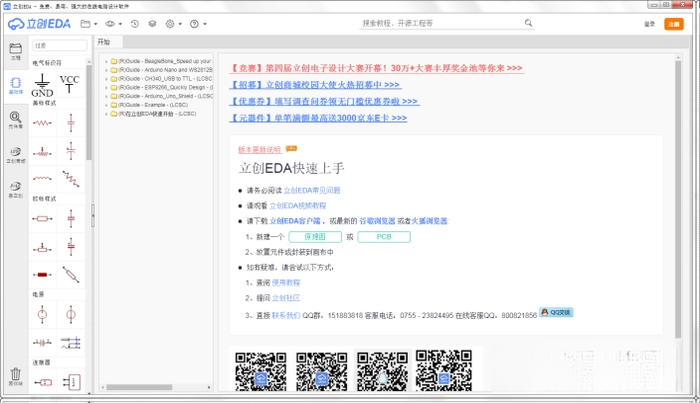
Task: Expand the Arduino_Uno_Shield guide folder
Action: click(x=106, y=96)
